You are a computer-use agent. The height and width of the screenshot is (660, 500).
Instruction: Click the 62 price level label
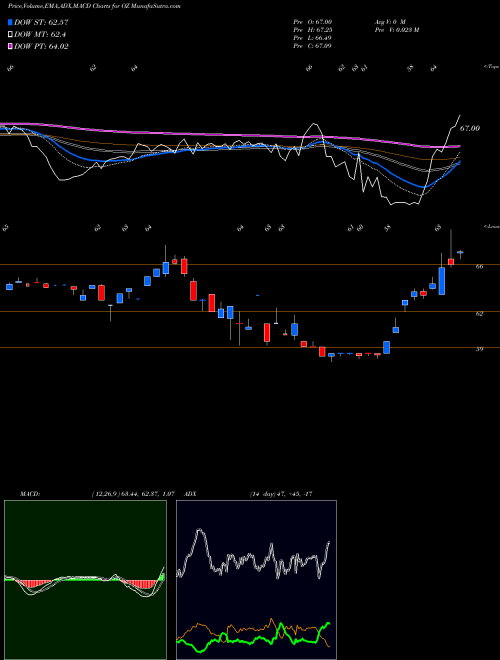479,314
